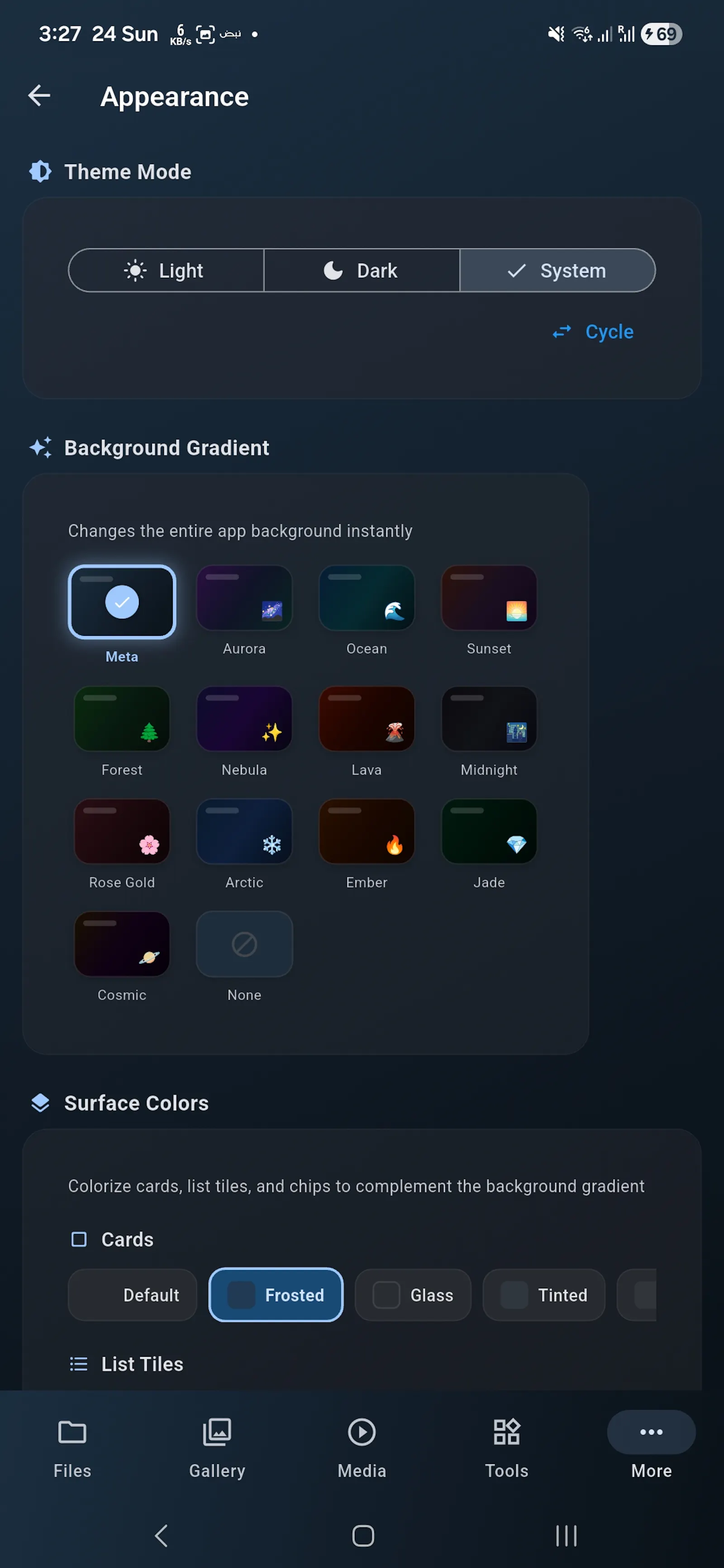724x1568 pixels.
Task: Pick the Forest gradient thumbnail
Action: click(122, 719)
